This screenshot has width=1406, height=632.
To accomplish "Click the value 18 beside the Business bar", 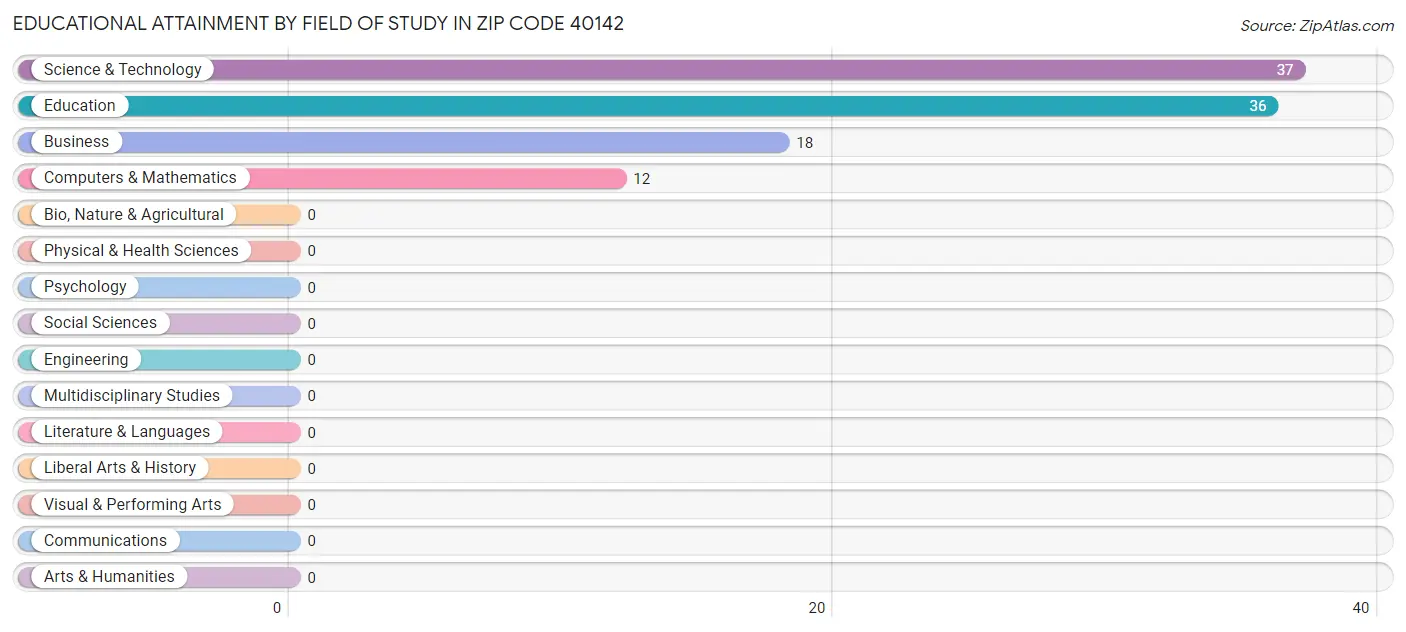I will 805,143.
